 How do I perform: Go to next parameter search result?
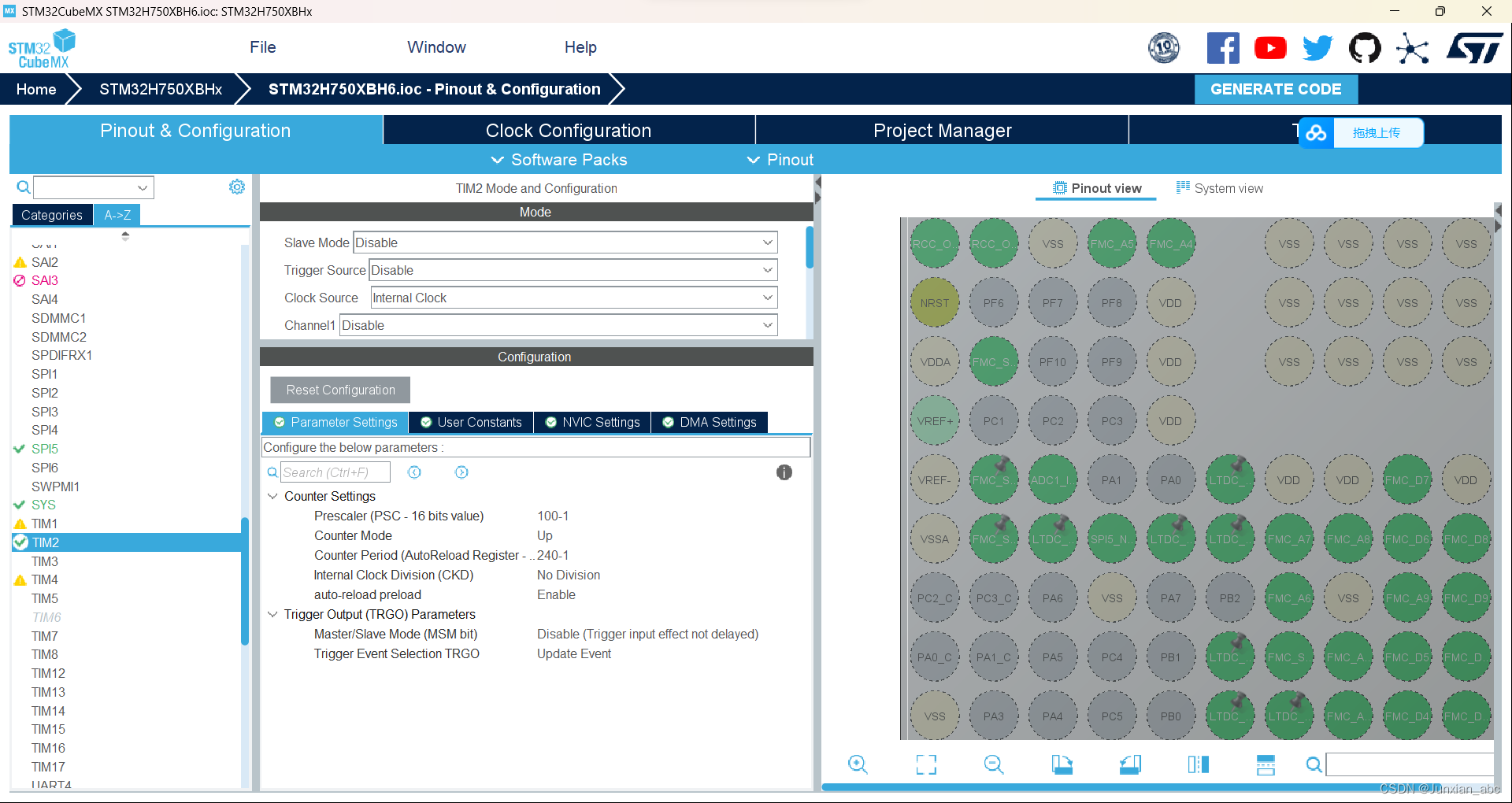pyautogui.click(x=461, y=472)
